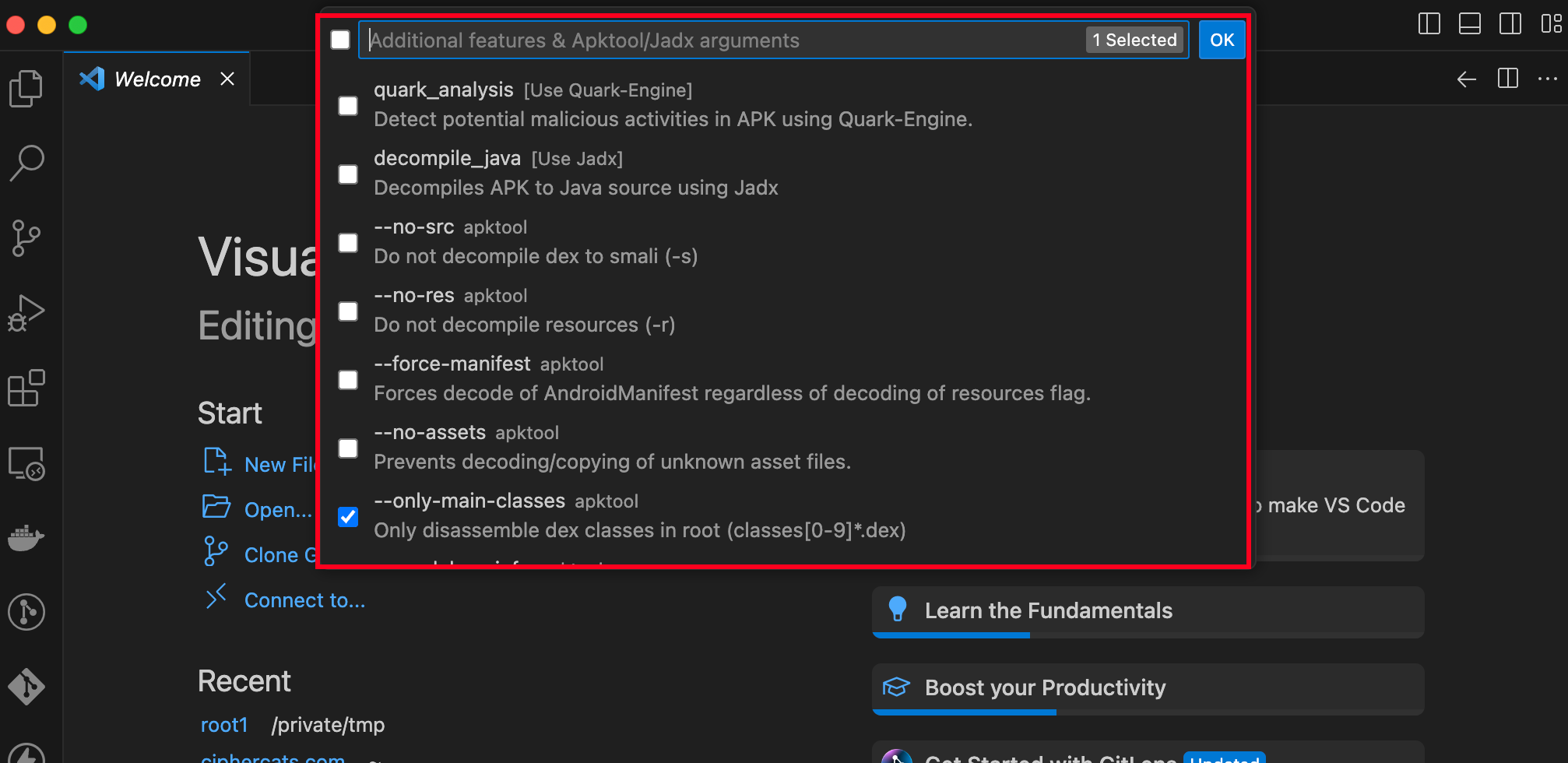Toggle the primary sidebar layout icon
This screenshot has width=1568, height=763.
tap(1429, 23)
